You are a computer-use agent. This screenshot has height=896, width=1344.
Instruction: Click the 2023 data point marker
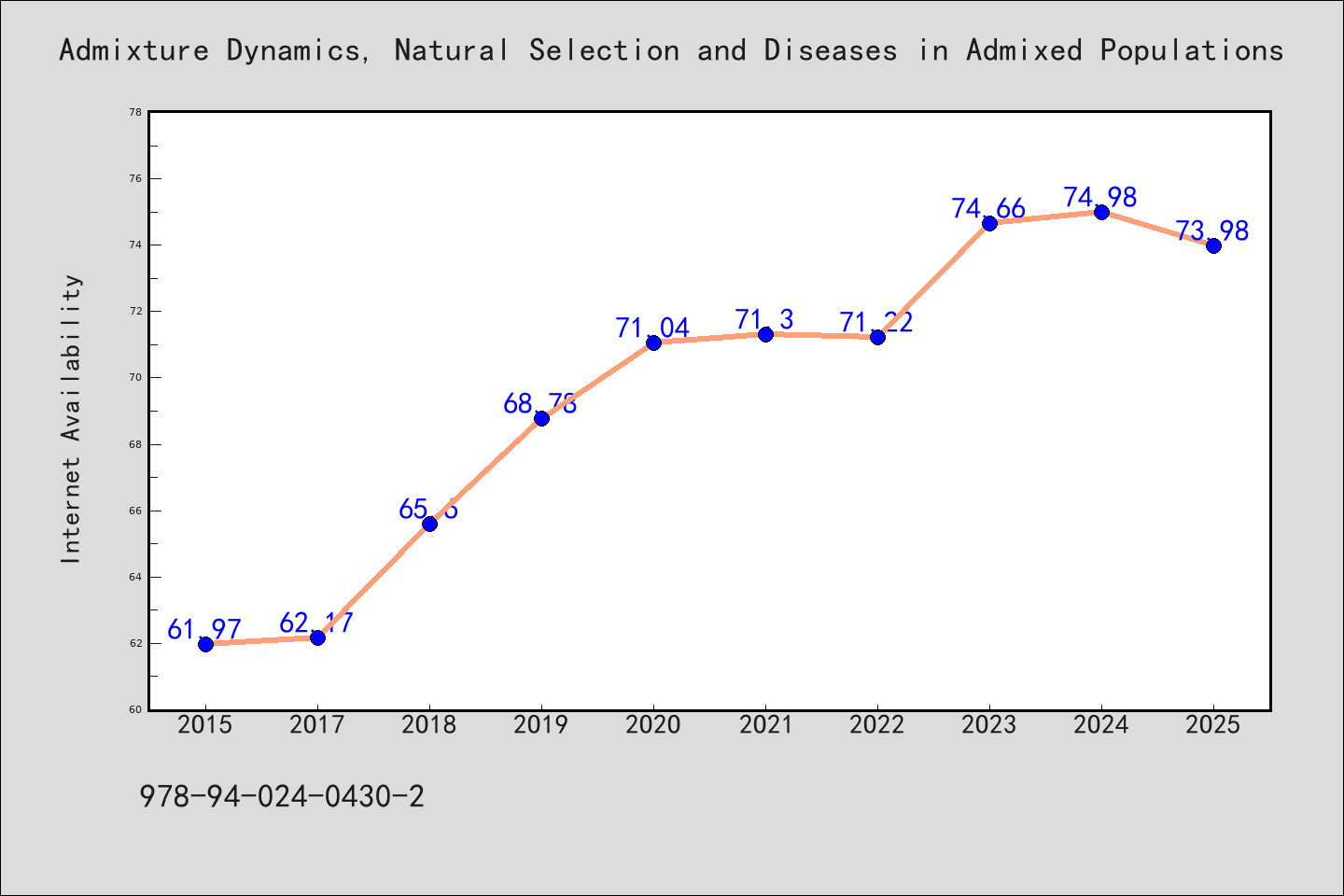tap(989, 223)
